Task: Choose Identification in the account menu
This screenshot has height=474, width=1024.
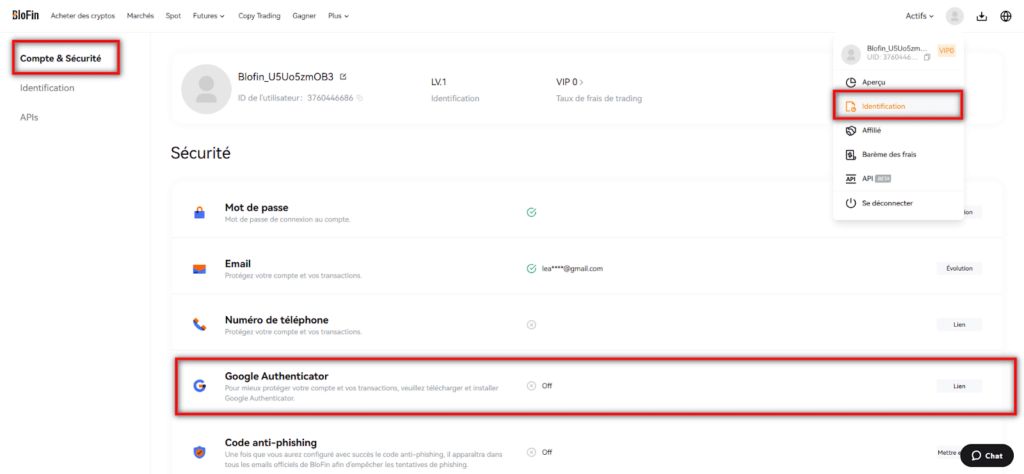Action: [883, 106]
